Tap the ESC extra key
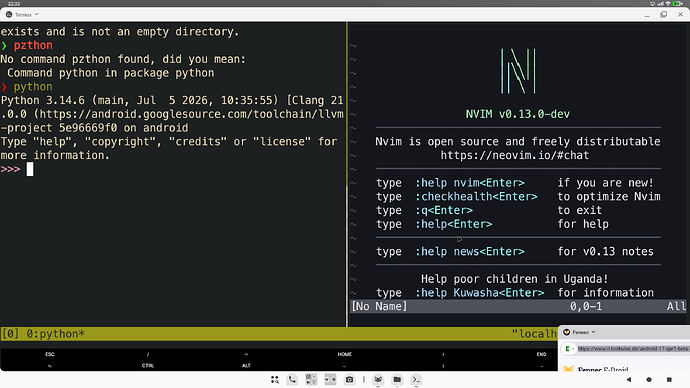The width and height of the screenshot is (690, 388). tap(50, 354)
